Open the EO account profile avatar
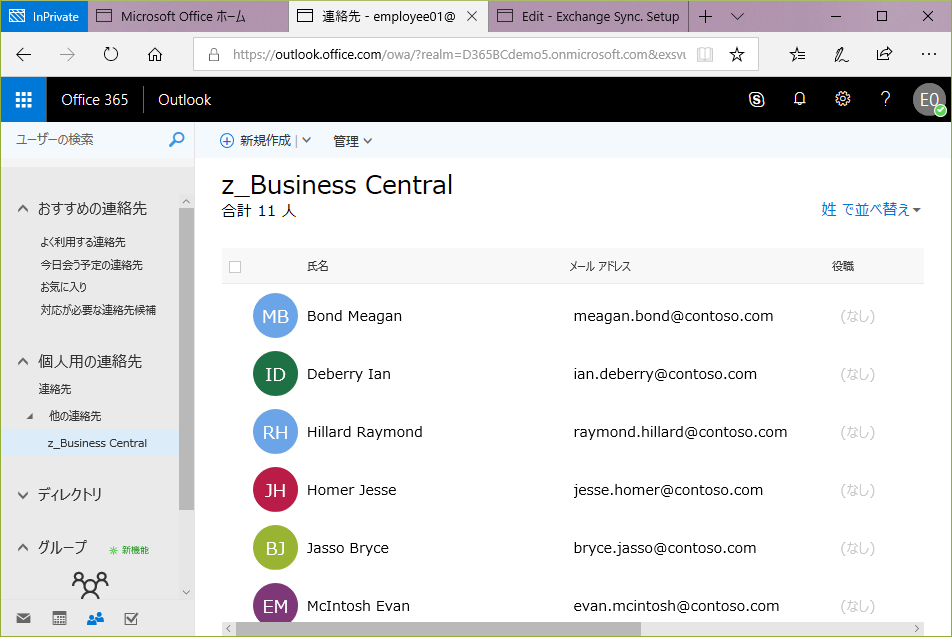Image resolution: width=952 pixels, height=637 pixels. [929, 100]
